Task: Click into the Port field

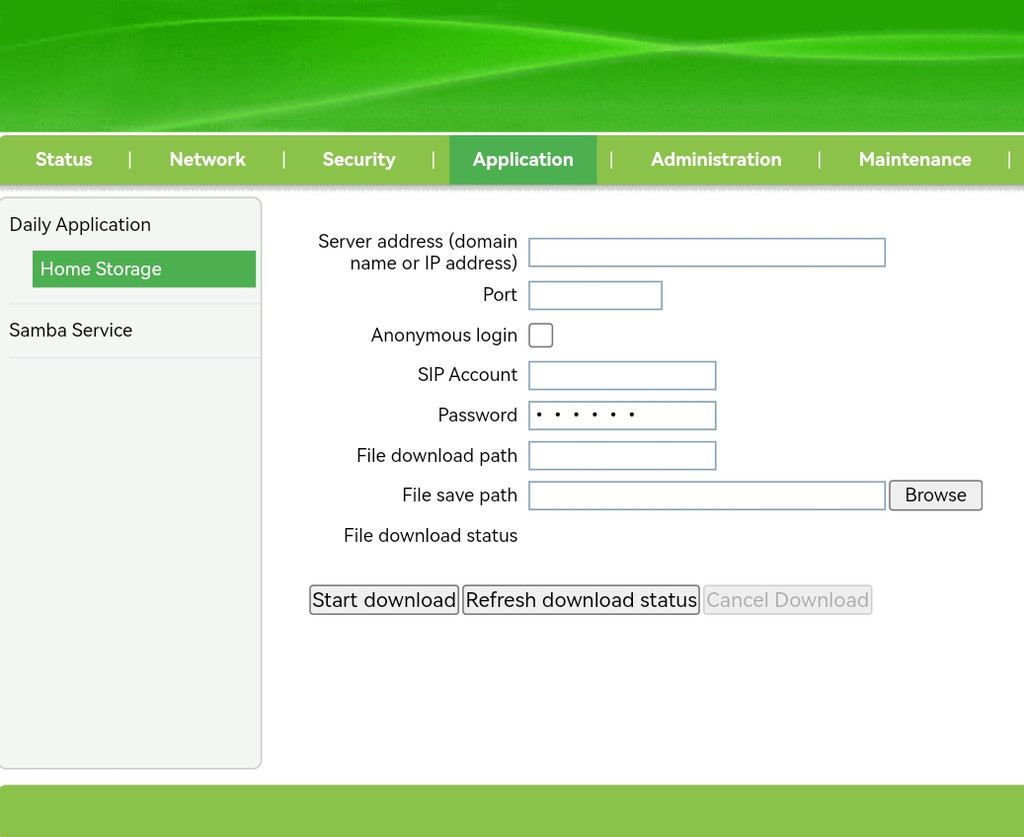Action: coord(596,296)
